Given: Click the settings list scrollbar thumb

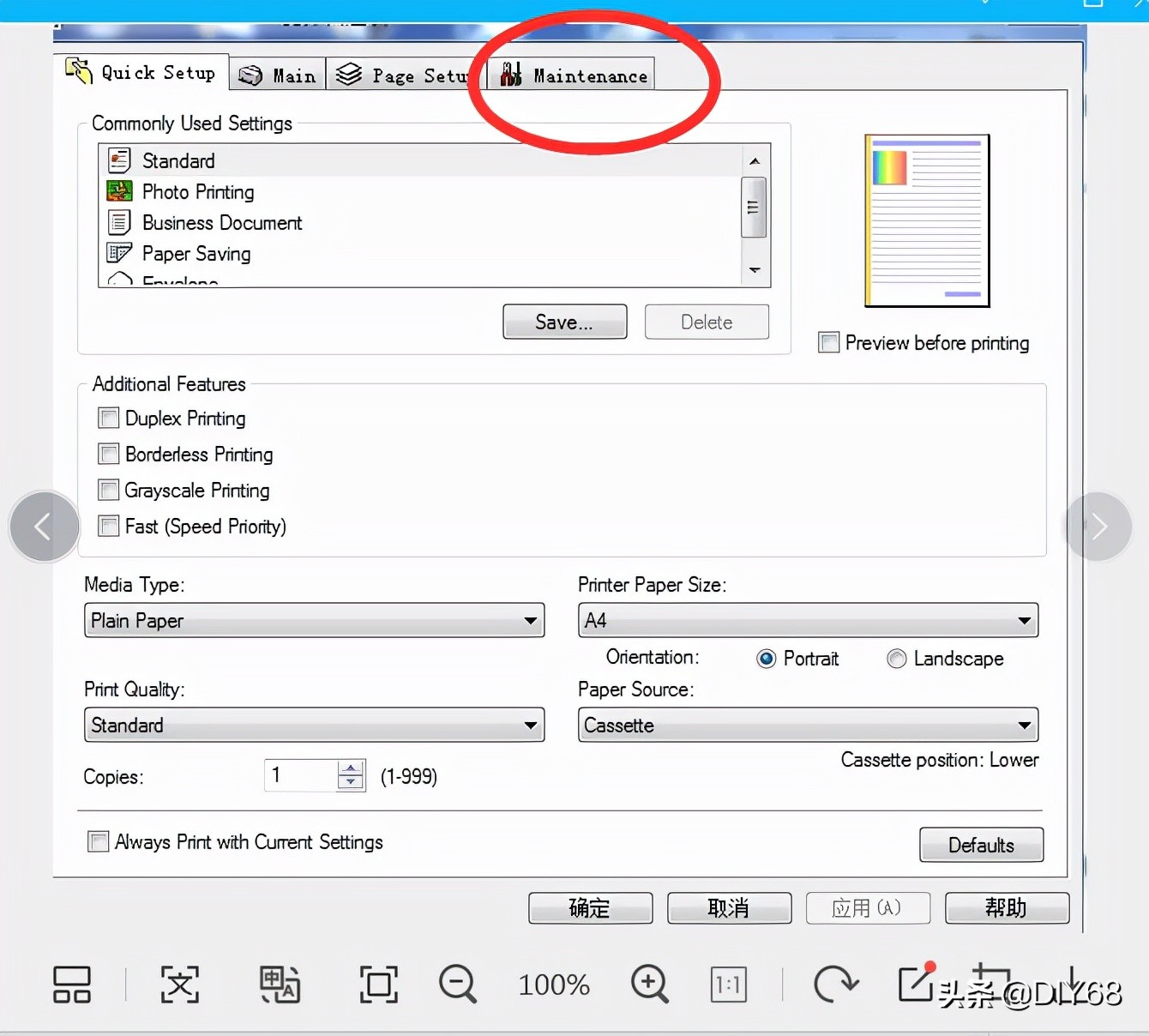Looking at the screenshot, I should [754, 207].
